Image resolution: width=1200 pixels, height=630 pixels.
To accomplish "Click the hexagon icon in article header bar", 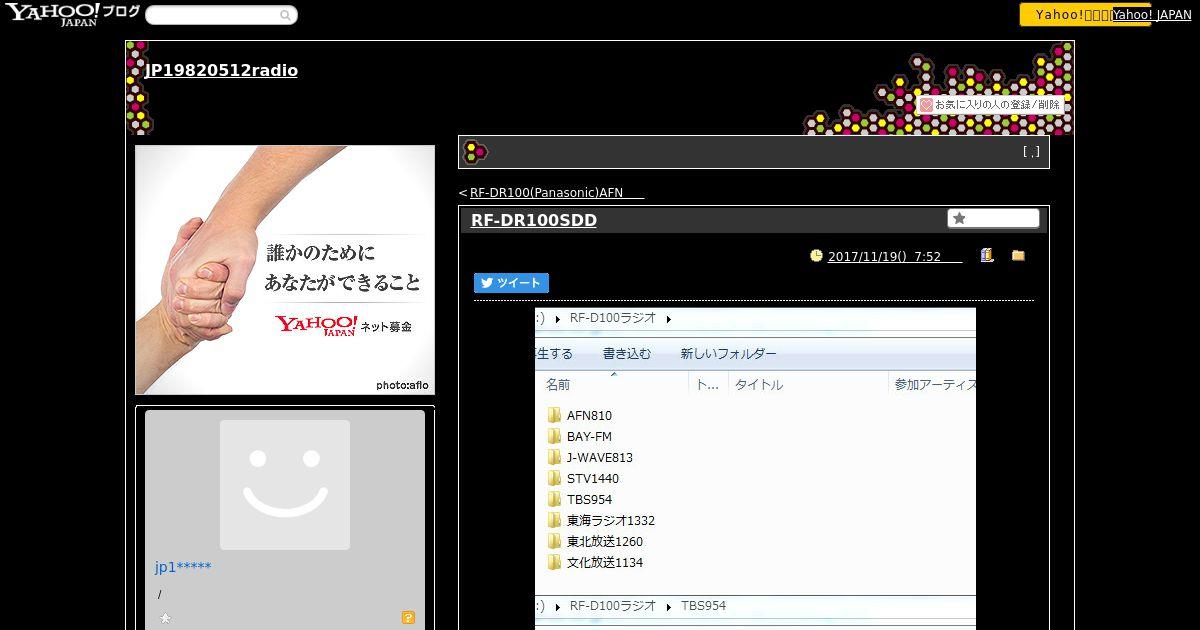I will (476, 152).
